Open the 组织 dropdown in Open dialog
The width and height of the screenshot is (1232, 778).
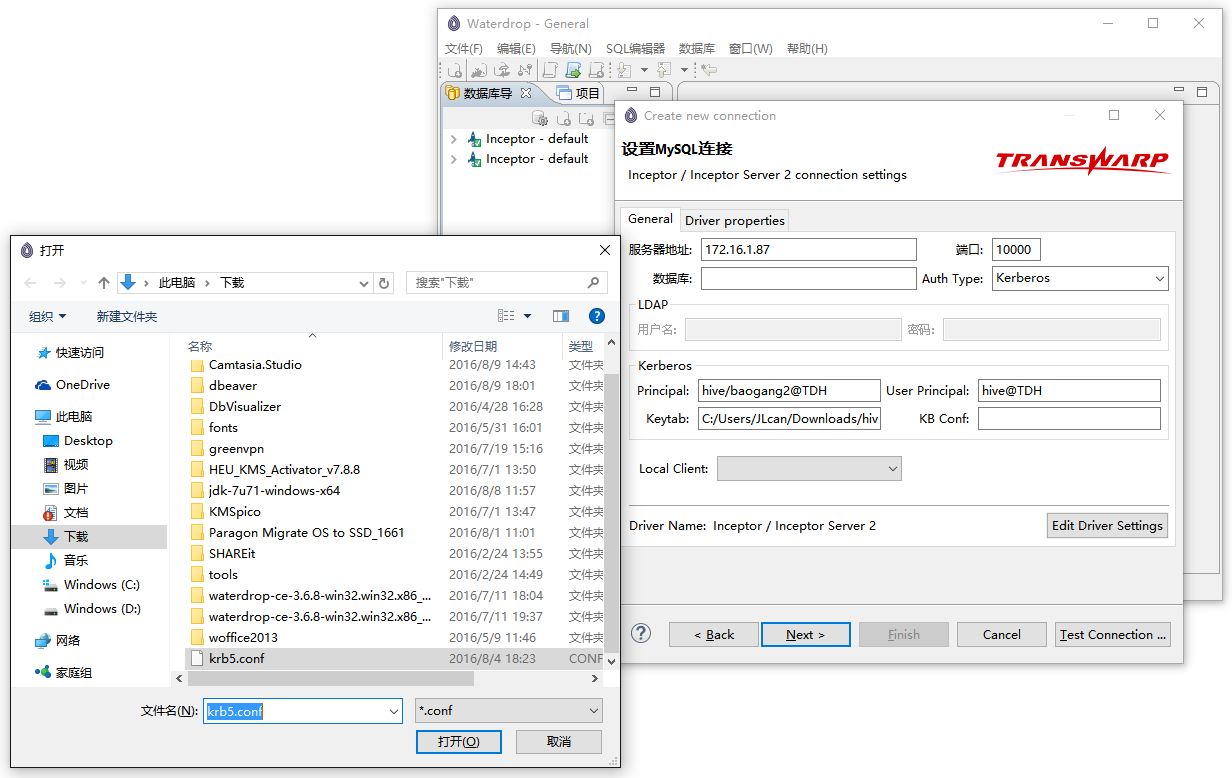tap(47, 316)
